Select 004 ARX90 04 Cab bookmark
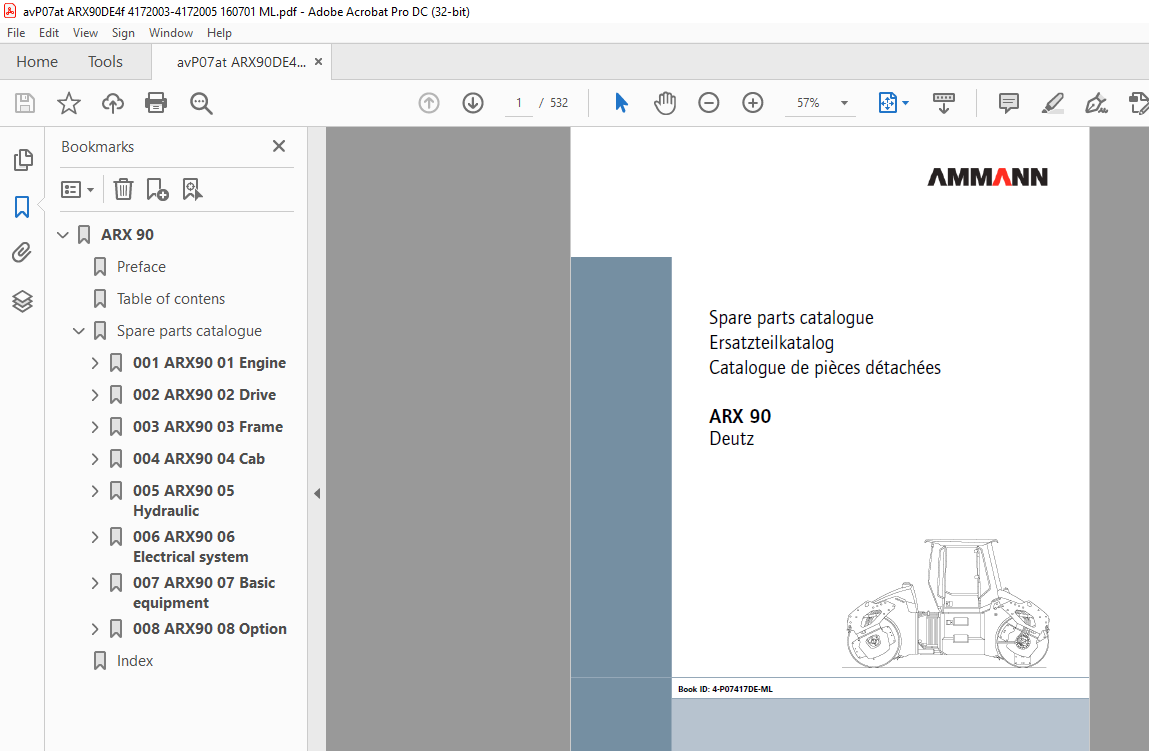 pyautogui.click(x=199, y=459)
